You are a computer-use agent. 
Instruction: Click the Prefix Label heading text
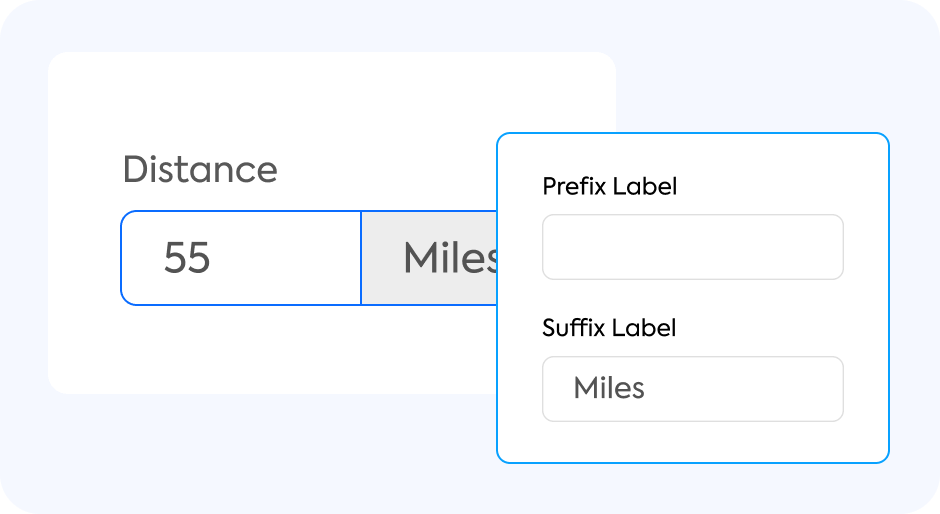[x=609, y=186]
